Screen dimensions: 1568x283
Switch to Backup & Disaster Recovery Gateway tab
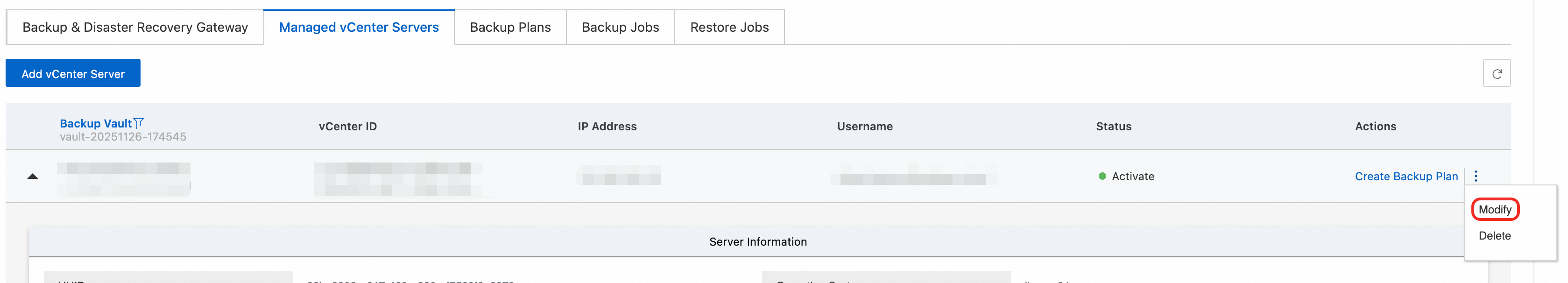pyautogui.click(x=135, y=28)
